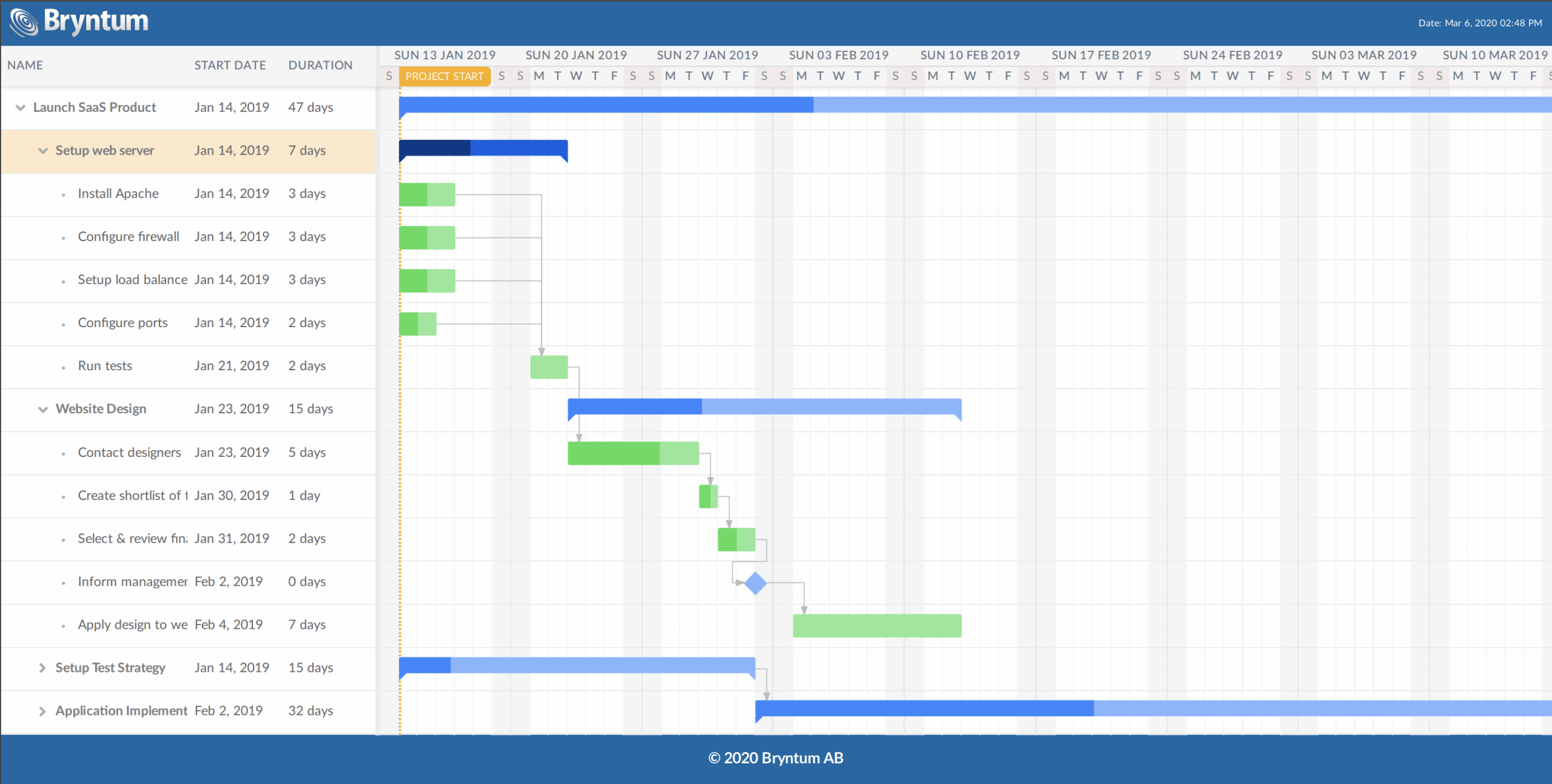This screenshot has width=1552, height=784.
Task: Click the START DATE column header
Action: coord(230,65)
